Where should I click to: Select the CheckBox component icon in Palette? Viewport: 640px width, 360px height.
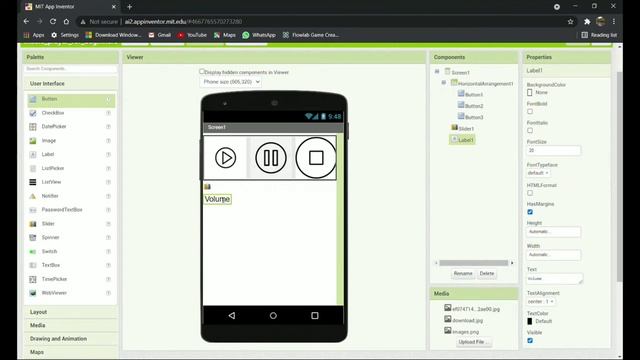[x=33, y=113]
